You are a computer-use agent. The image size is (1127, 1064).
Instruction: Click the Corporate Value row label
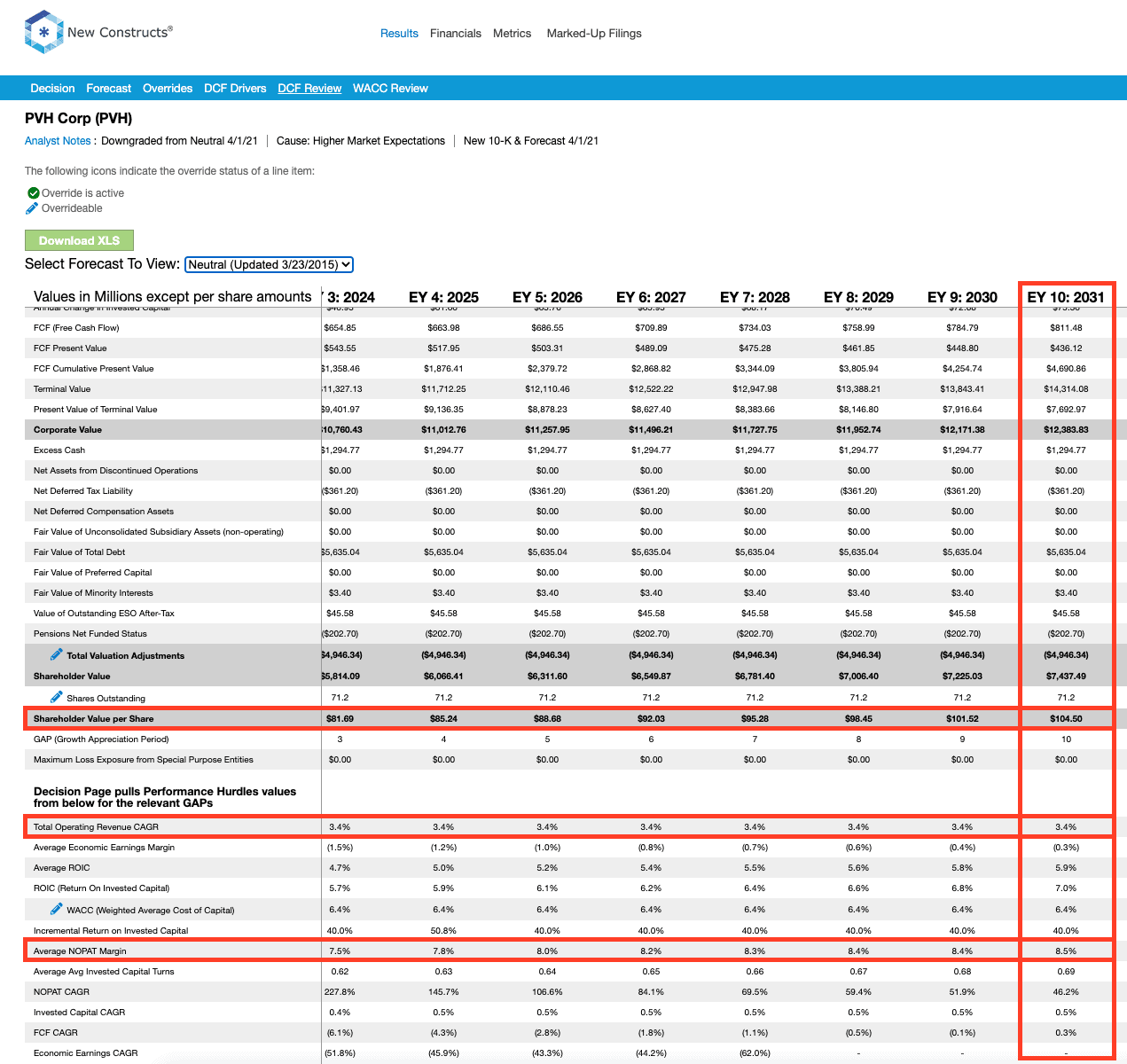[67, 430]
